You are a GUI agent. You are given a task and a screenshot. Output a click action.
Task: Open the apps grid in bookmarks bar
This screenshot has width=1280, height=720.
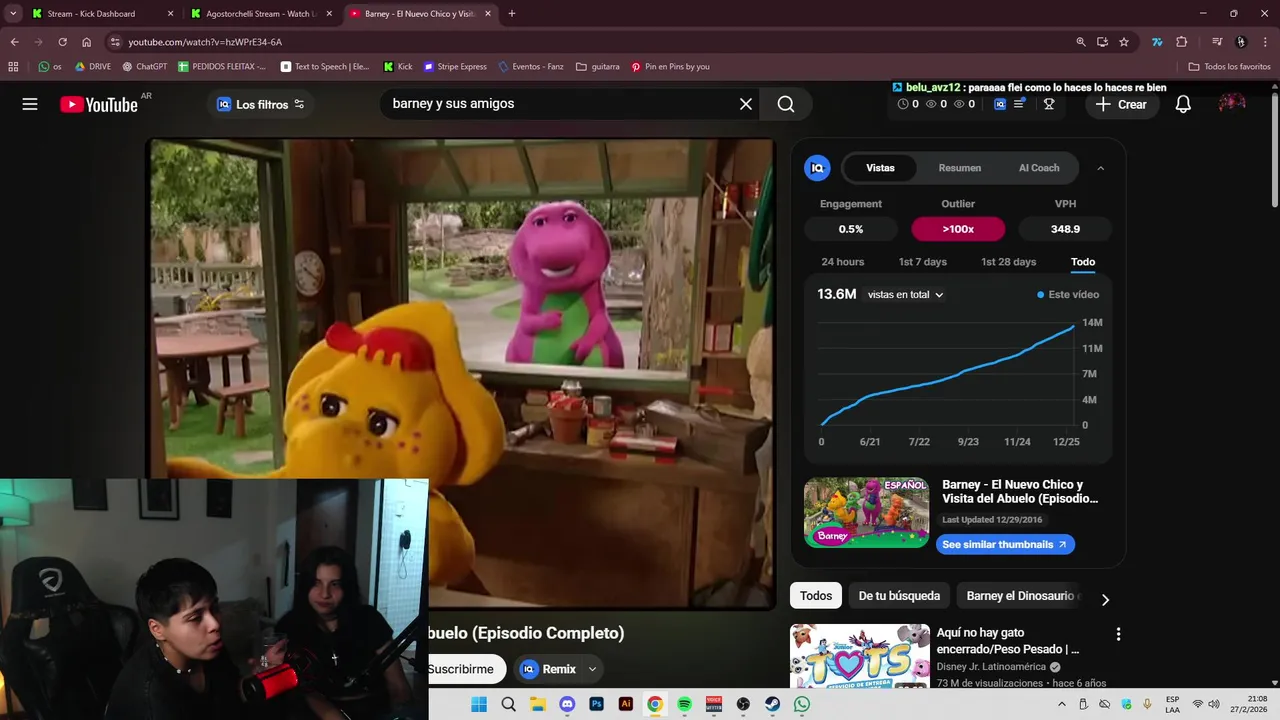click(x=13, y=67)
